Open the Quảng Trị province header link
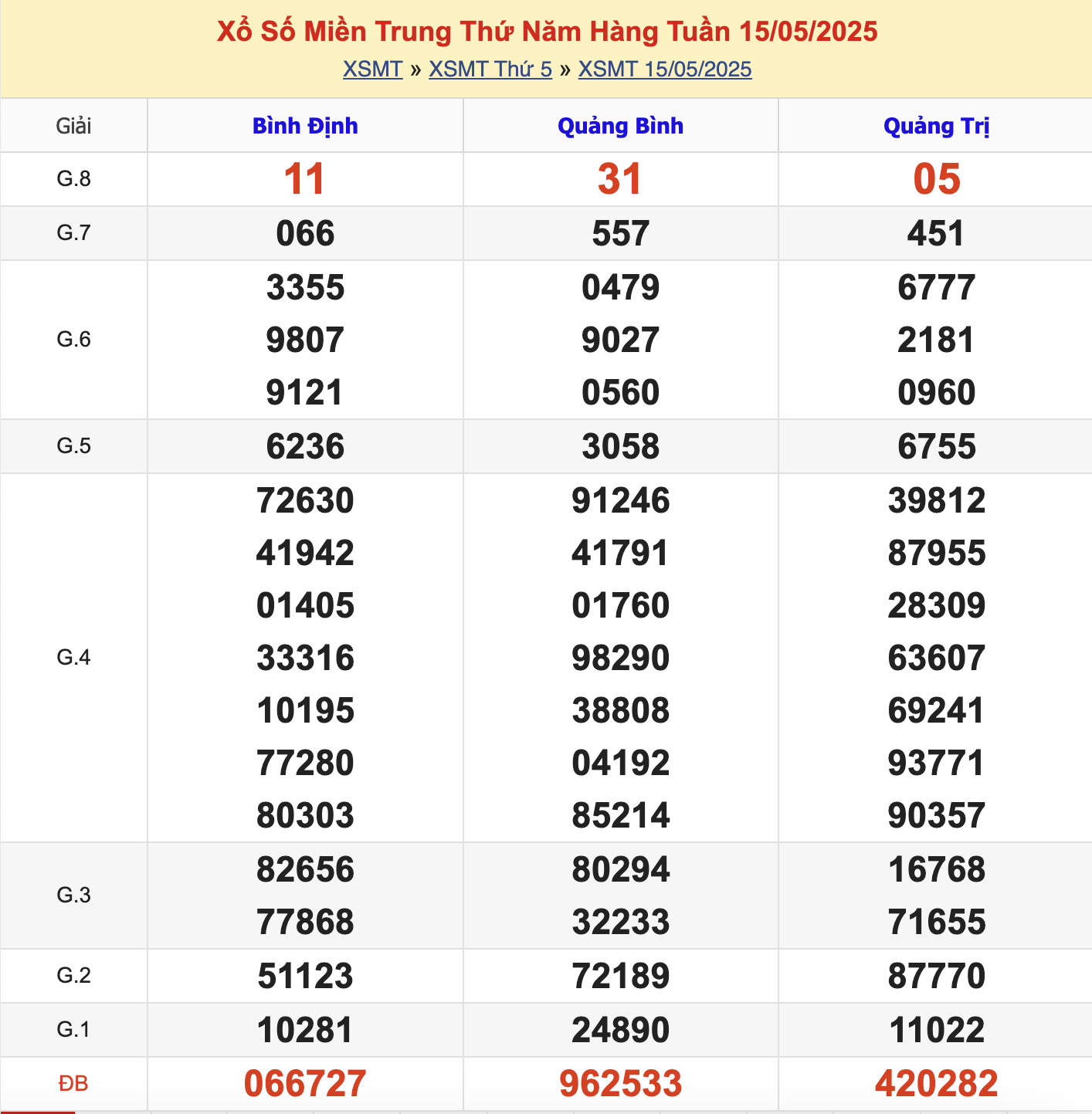Viewport: 1092px width, 1114px height. (x=937, y=126)
